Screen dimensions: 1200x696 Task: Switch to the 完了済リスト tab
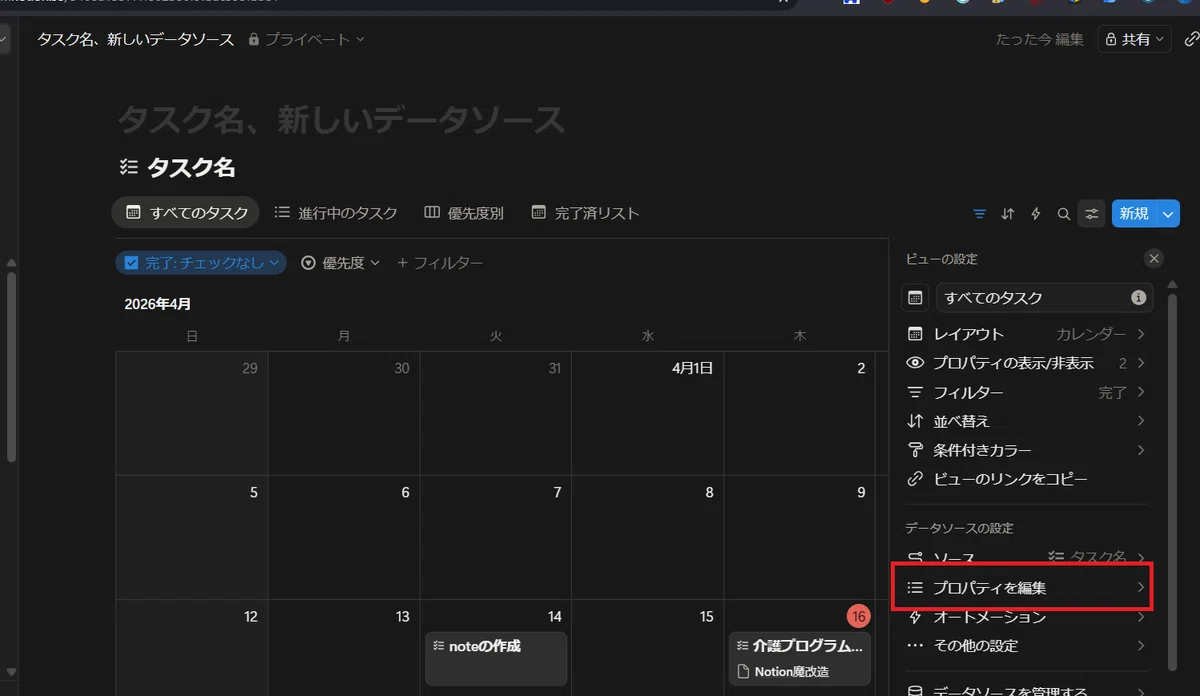tap(585, 213)
